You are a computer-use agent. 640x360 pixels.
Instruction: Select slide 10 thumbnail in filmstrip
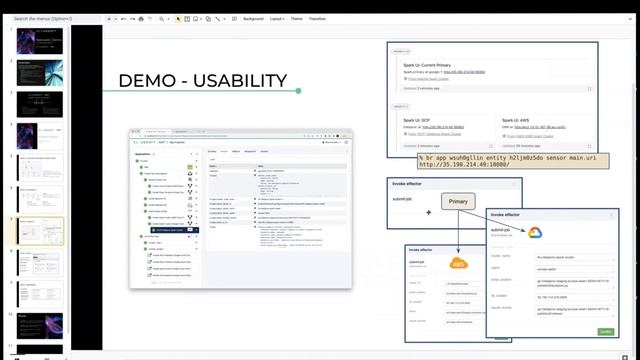pyautogui.click(x=40, y=326)
